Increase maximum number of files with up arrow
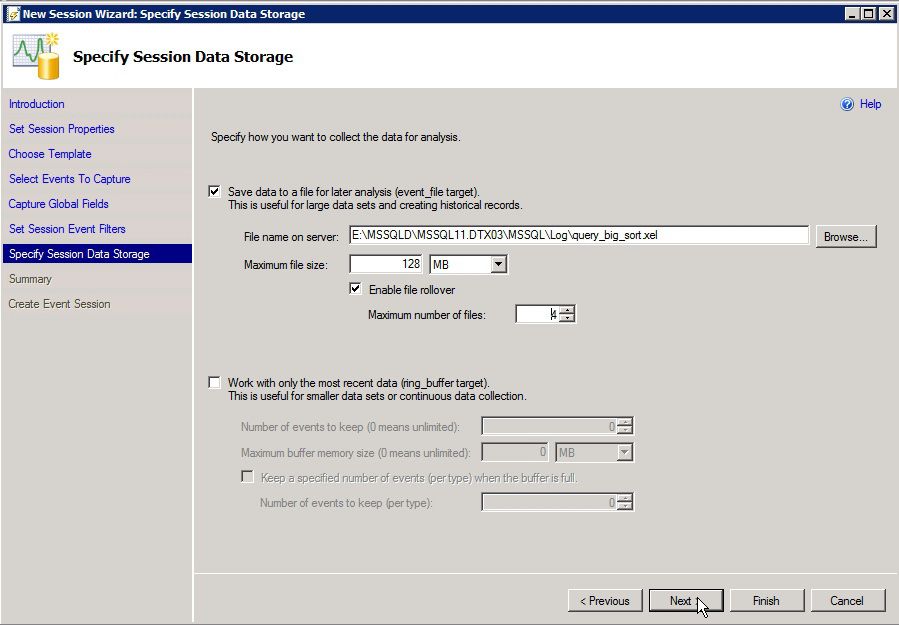 [x=567, y=310]
